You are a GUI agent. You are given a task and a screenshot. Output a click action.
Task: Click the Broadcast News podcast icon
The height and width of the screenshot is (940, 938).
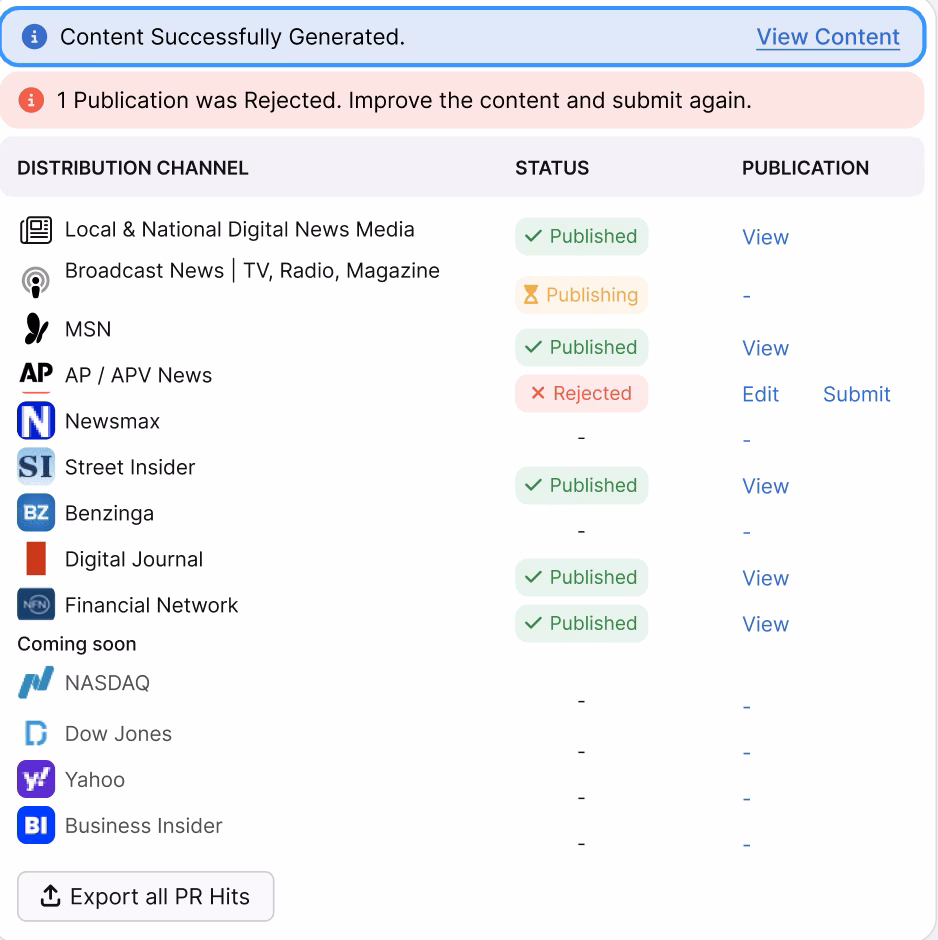36,283
